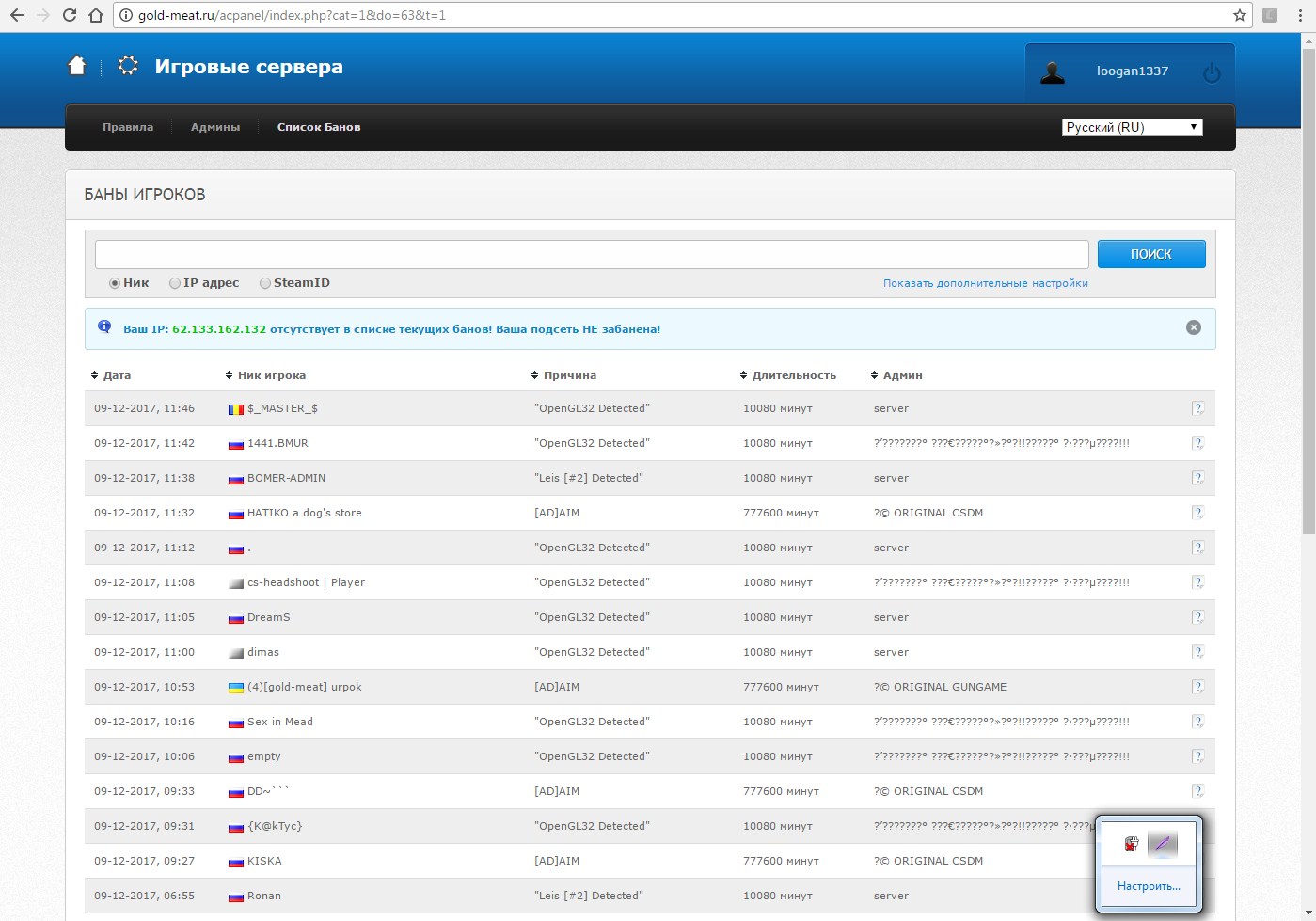The width and height of the screenshot is (1316, 921).
Task: Open the browser home page icon
Action: click(x=95, y=15)
